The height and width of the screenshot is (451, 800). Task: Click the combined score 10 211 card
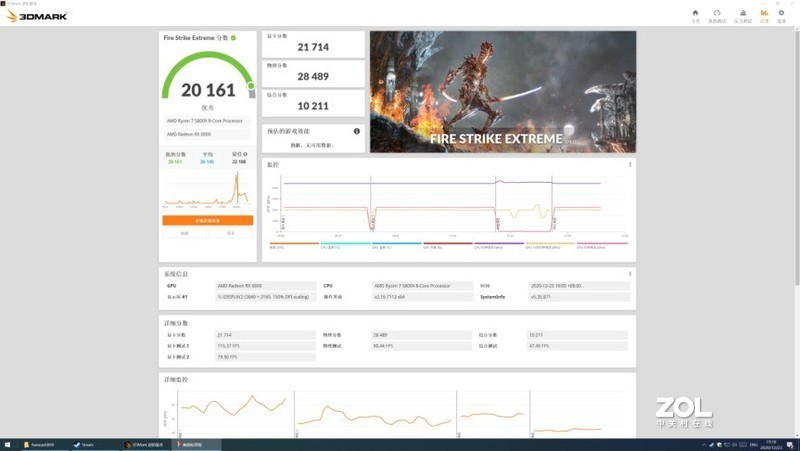point(313,103)
